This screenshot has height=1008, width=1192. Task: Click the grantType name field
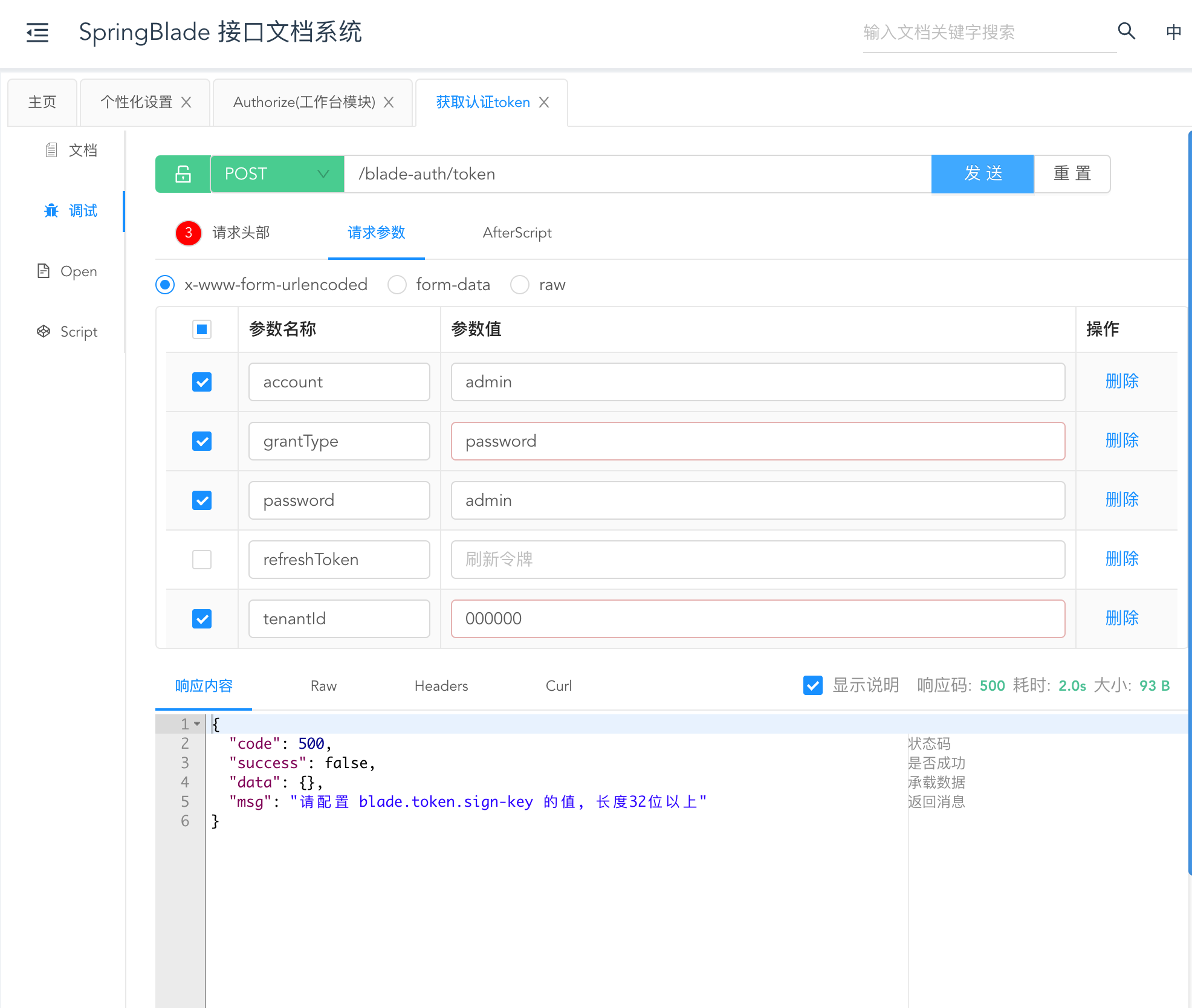pyautogui.click(x=339, y=441)
